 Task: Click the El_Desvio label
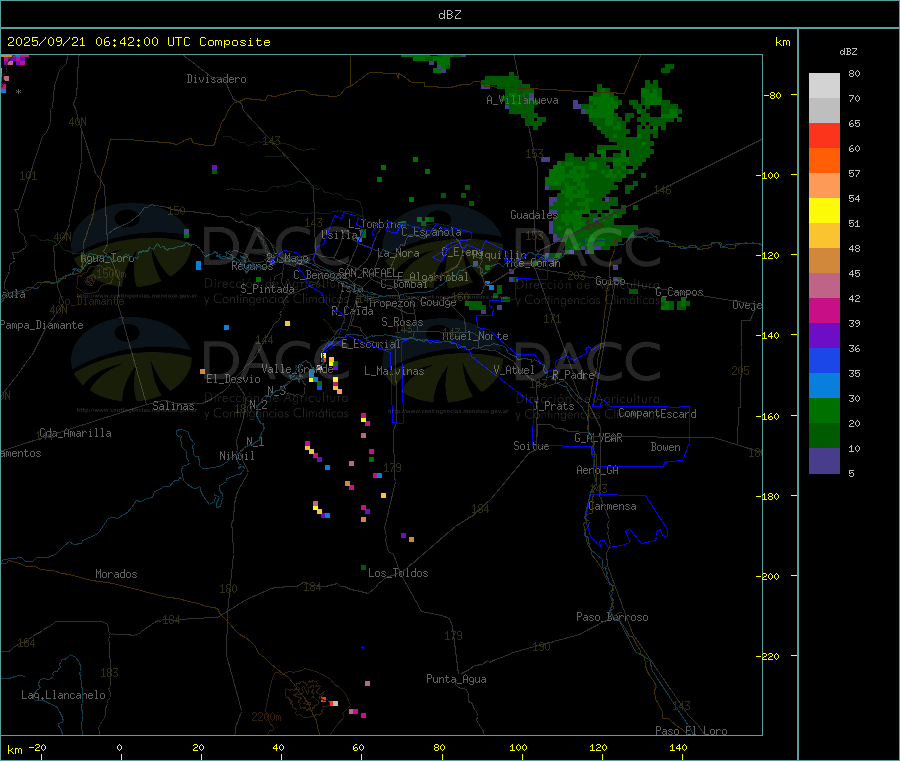[233, 379]
